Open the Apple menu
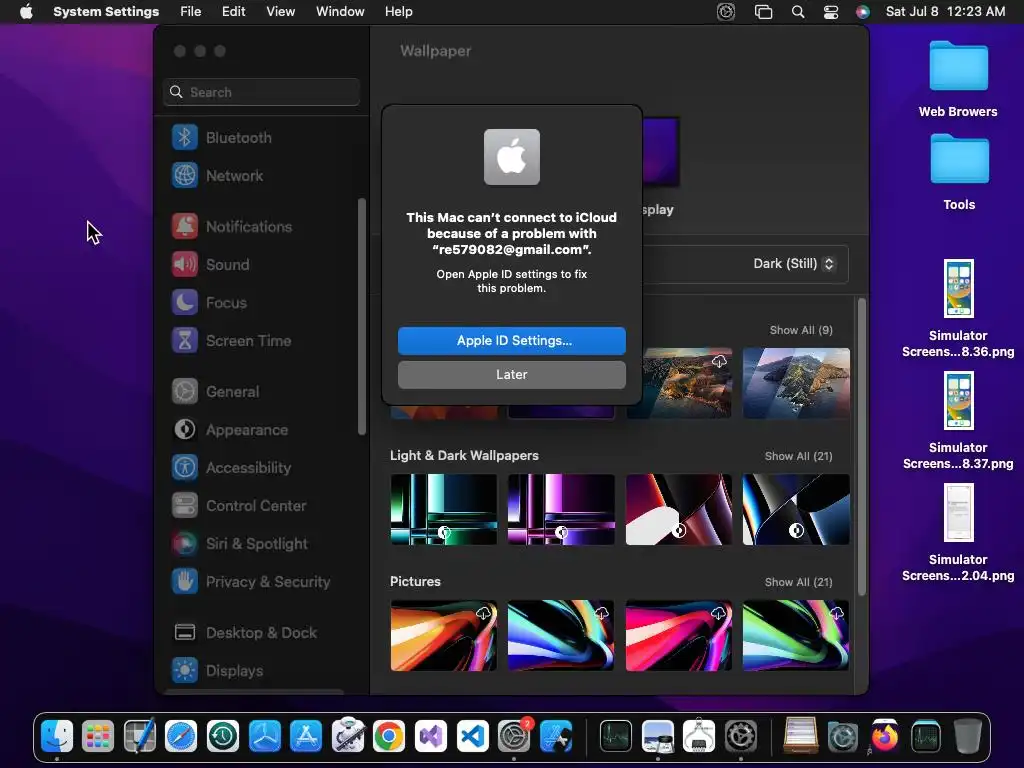1024x768 pixels. point(26,12)
